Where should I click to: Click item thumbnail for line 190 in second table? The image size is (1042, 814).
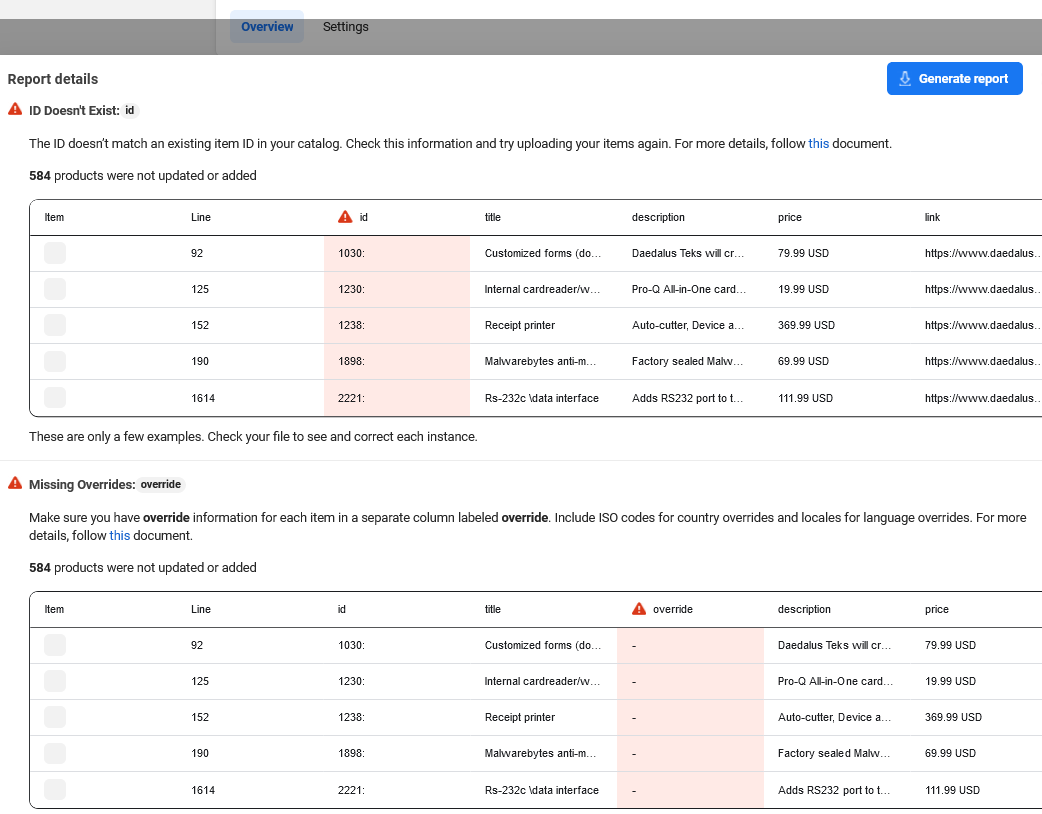(55, 753)
